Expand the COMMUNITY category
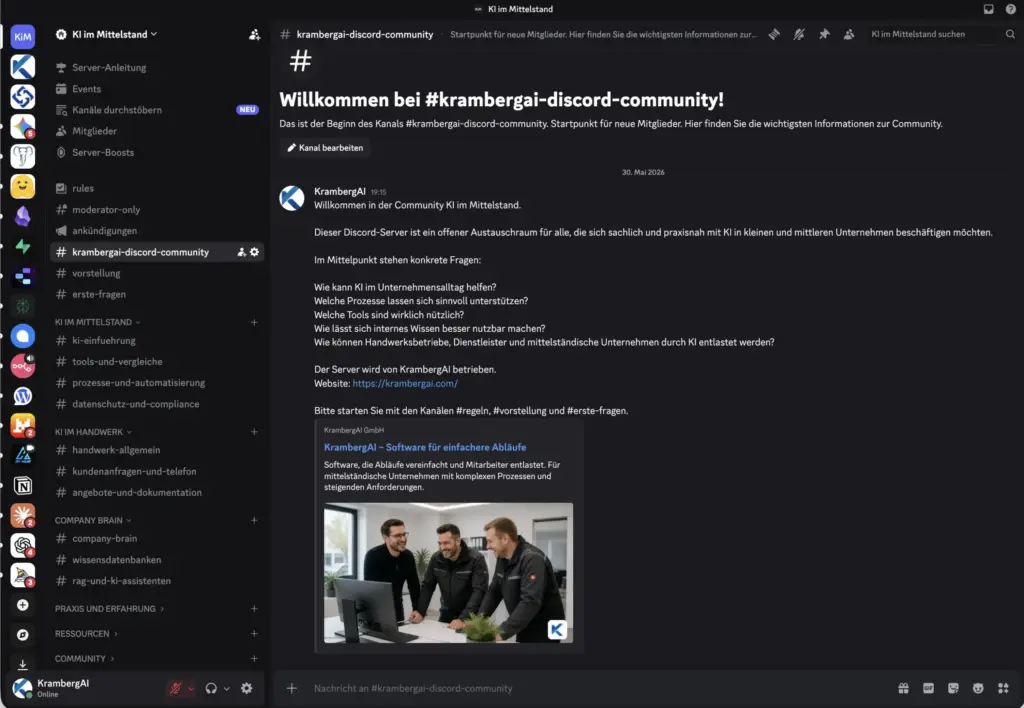The image size is (1024, 708). pos(84,658)
